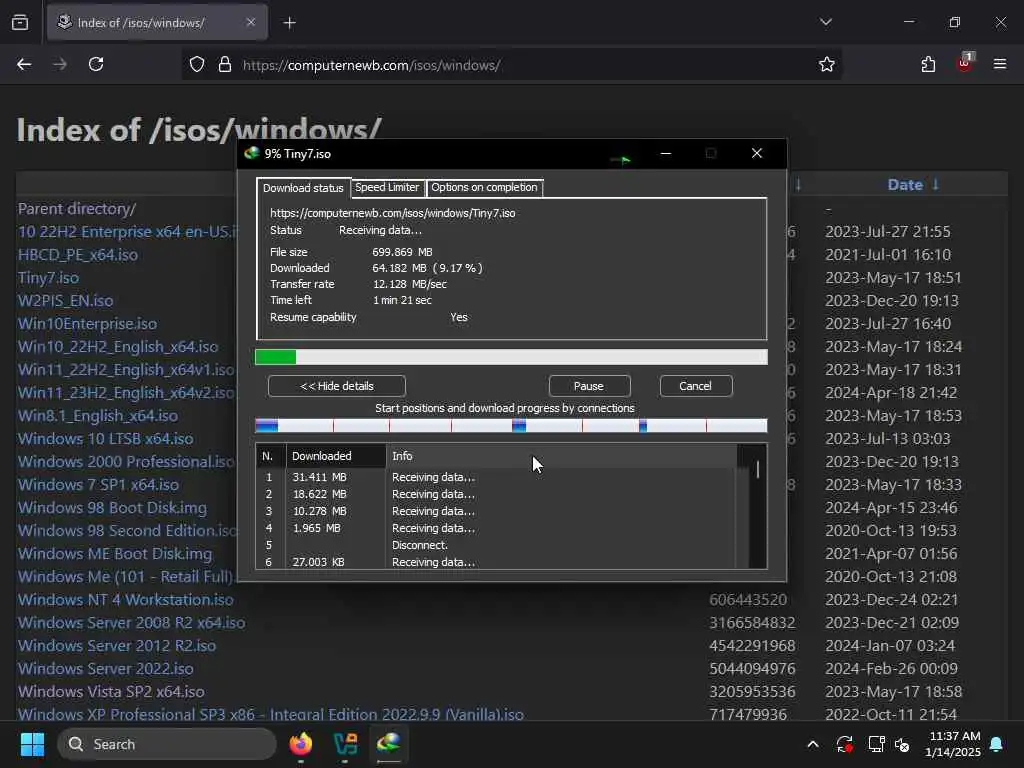
Task: Open Win10Enterprise.iso link
Action: (x=88, y=324)
